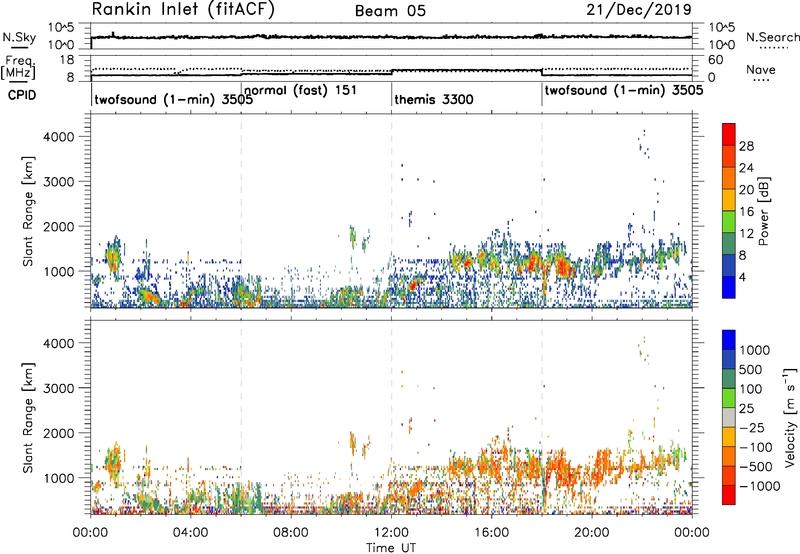
Task: Click the 'N.Sky' legend label
Action: (19, 37)
